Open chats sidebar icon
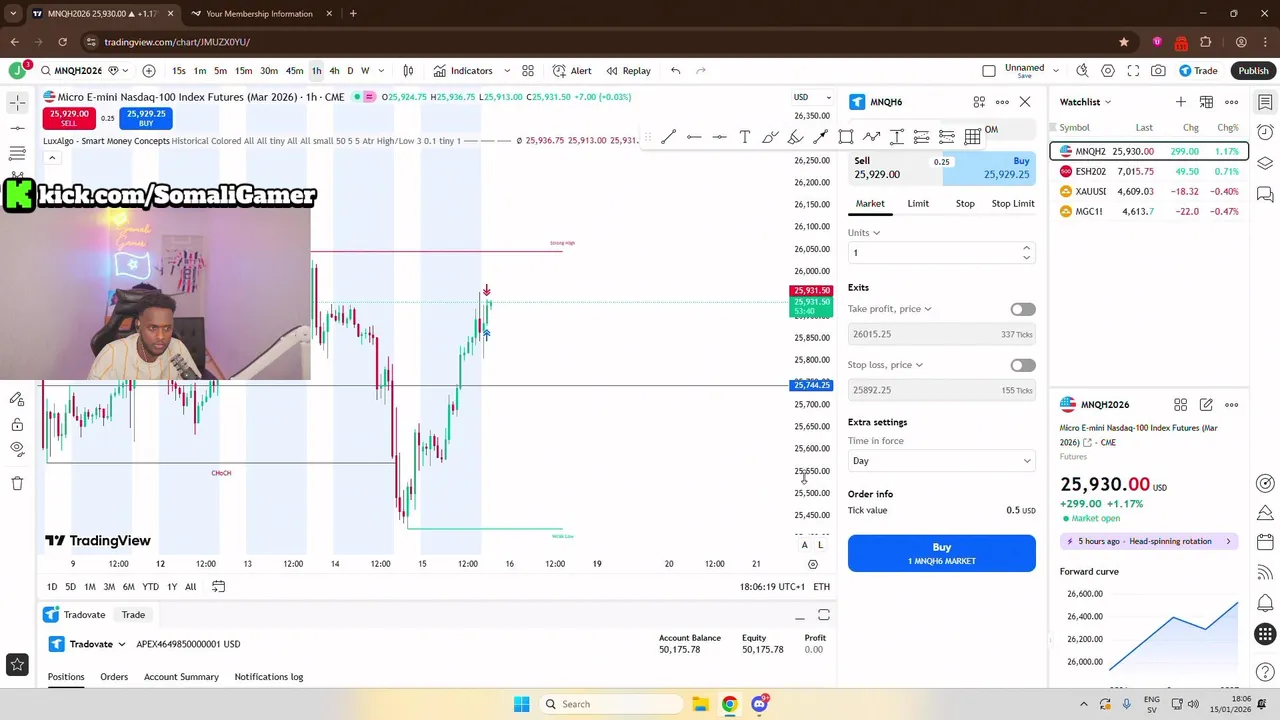 1265,194
